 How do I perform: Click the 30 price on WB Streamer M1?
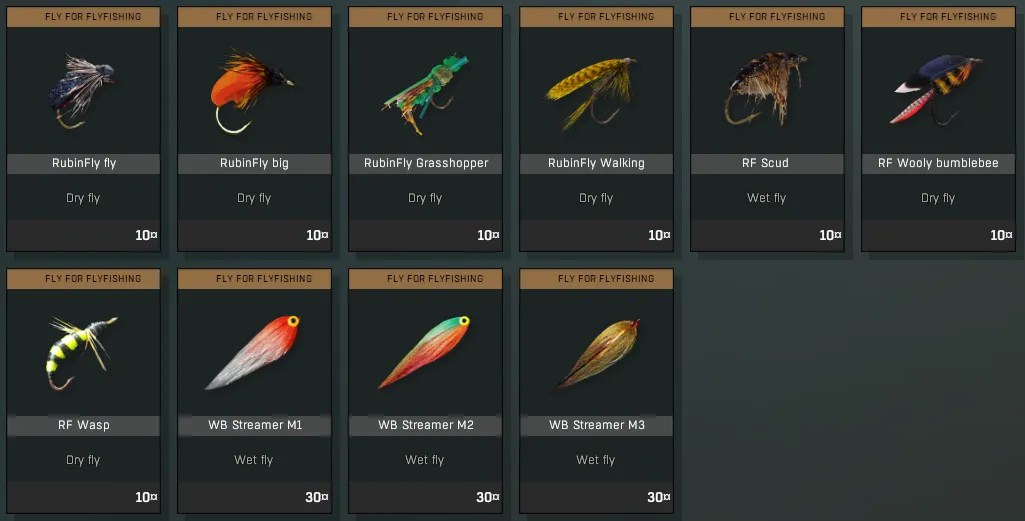316,497
